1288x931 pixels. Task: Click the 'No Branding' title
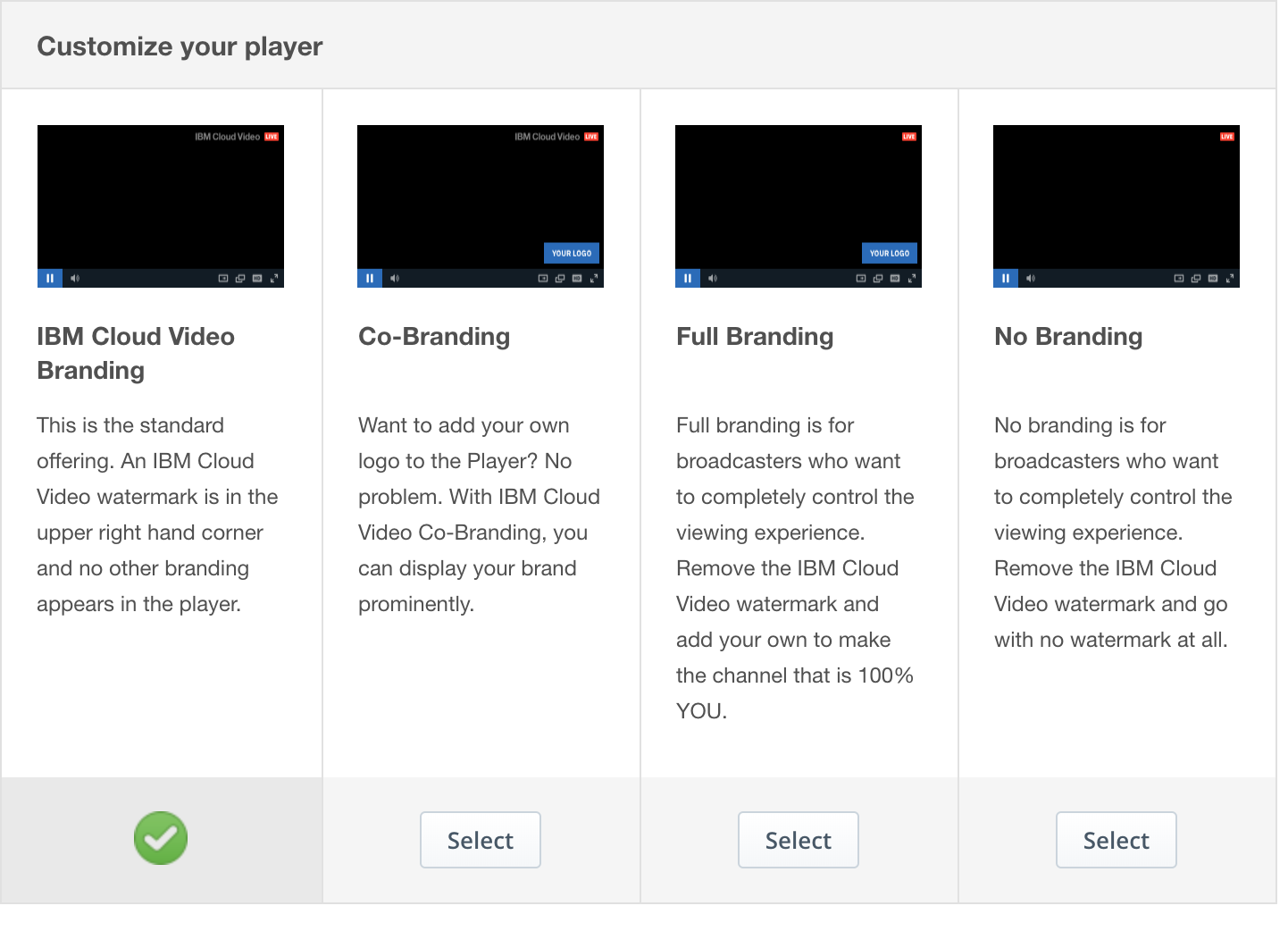pos(1068,337)
